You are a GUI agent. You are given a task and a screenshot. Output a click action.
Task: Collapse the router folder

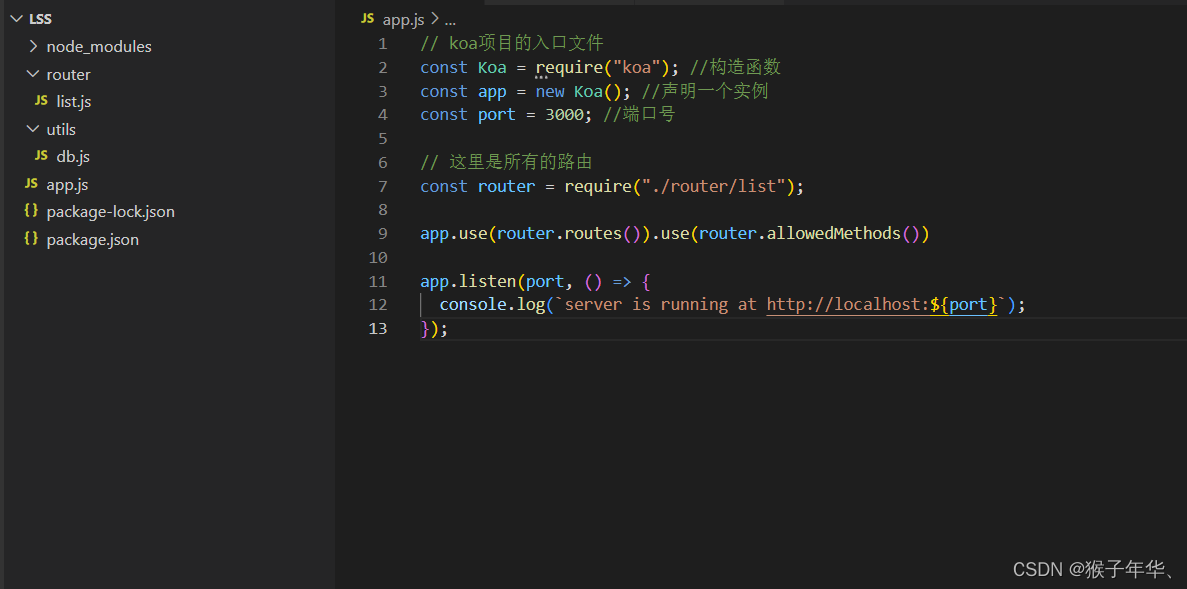point(31,74)
